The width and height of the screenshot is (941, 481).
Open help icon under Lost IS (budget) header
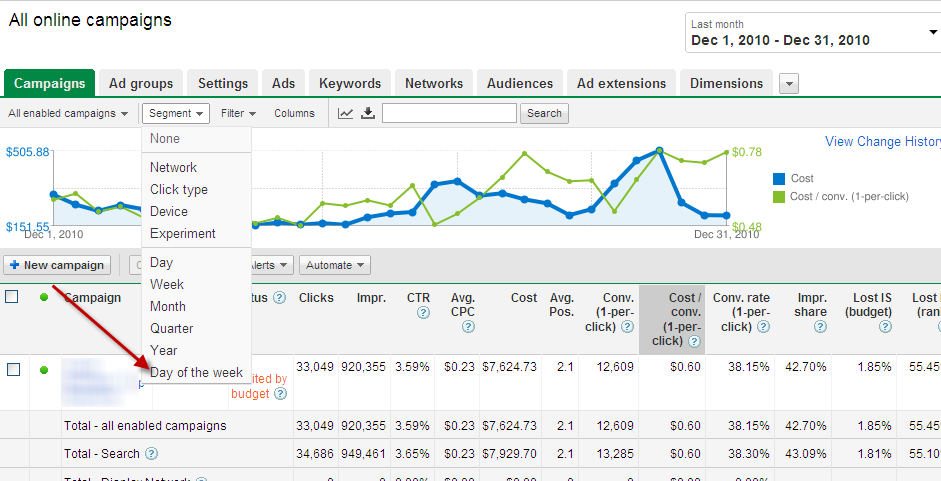885,327
